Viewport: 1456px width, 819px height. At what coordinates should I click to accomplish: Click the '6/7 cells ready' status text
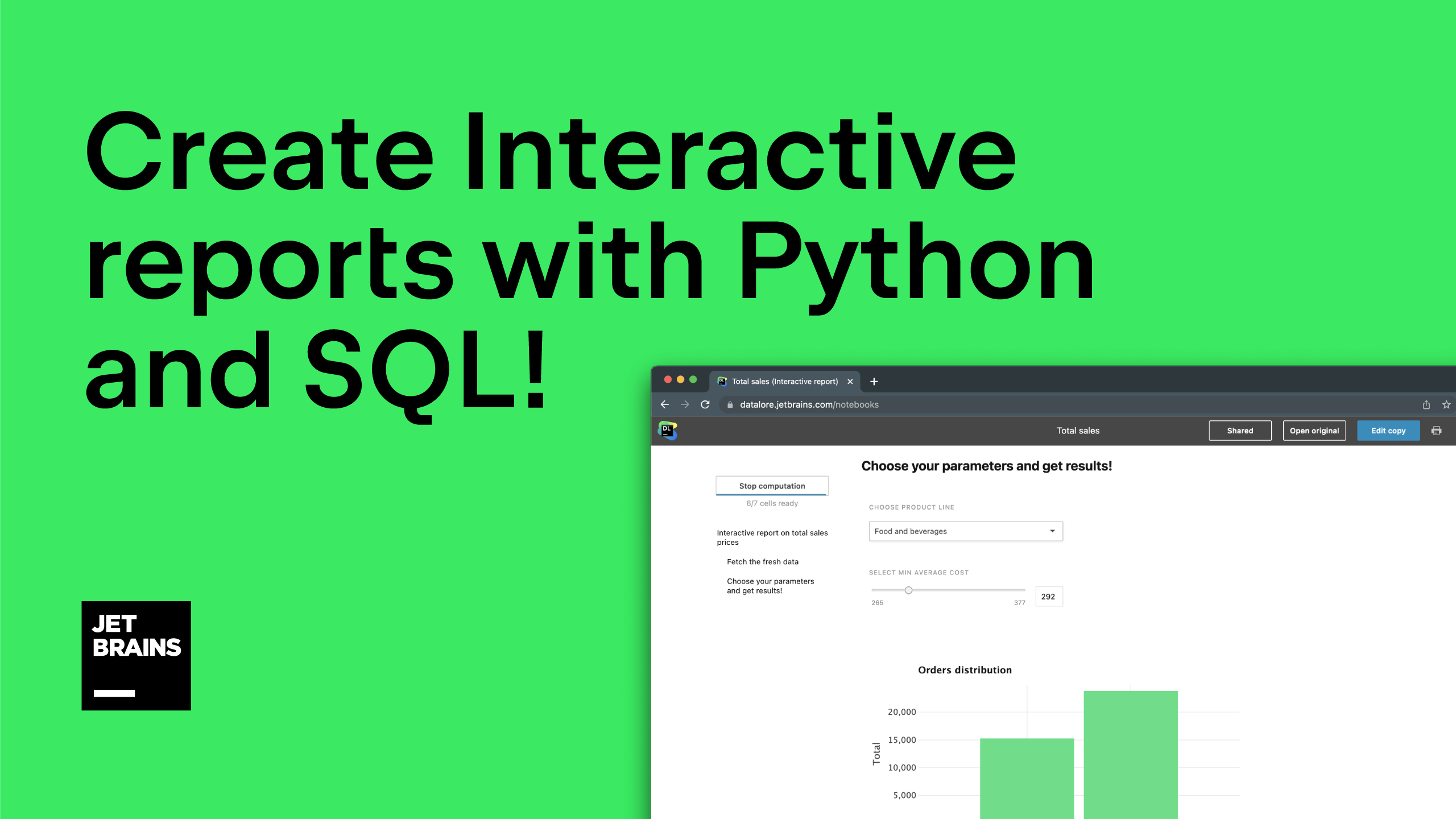(x=772, y=503)
